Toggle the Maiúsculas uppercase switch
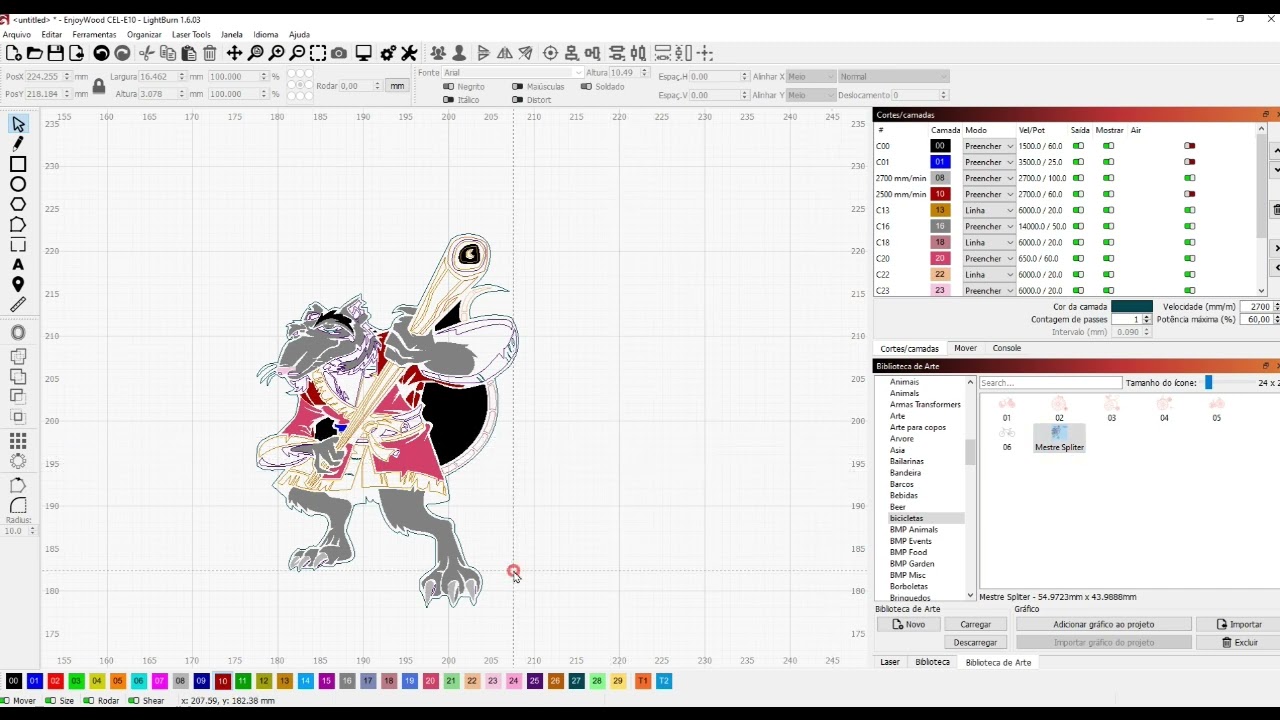Image resolution: width=1280 pixels, height=720 pixels. coord(517,87)
